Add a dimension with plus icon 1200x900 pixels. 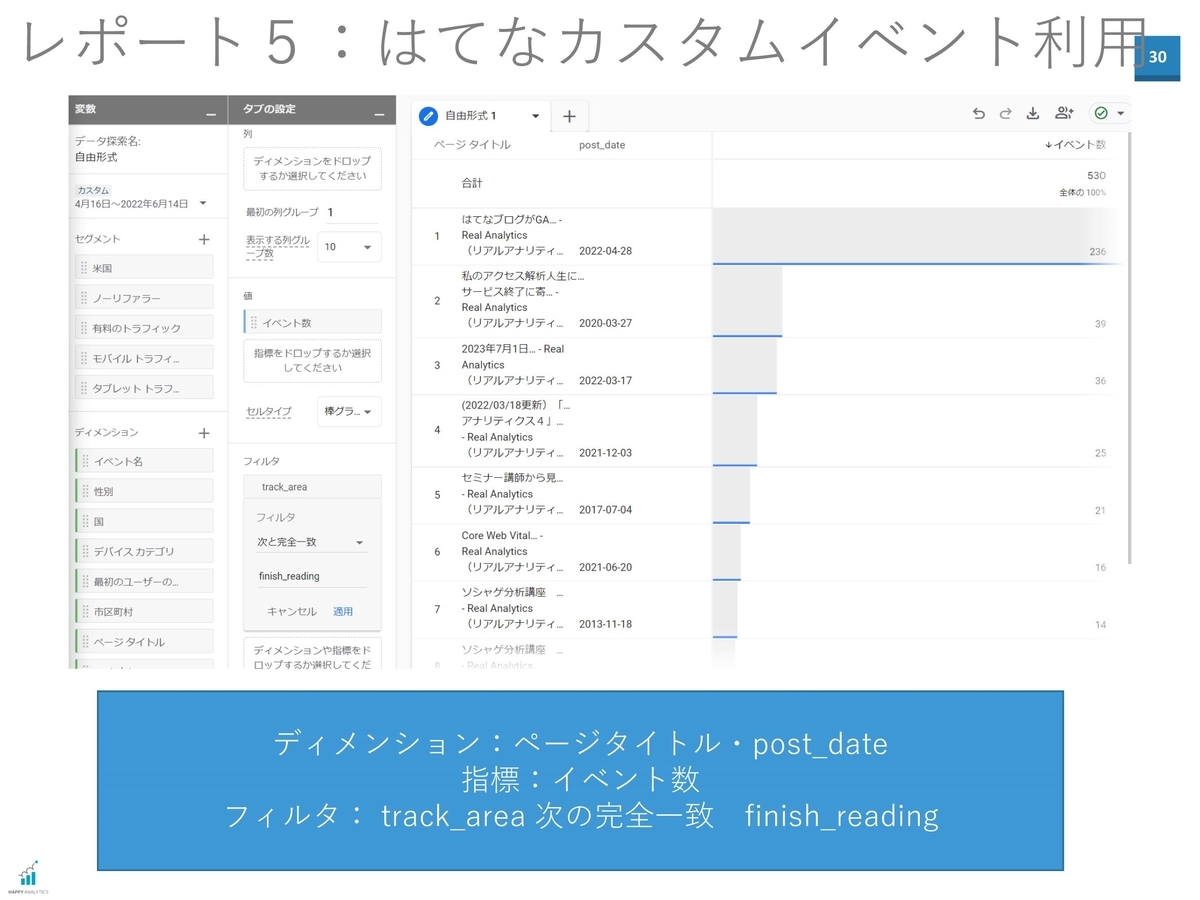204,433
